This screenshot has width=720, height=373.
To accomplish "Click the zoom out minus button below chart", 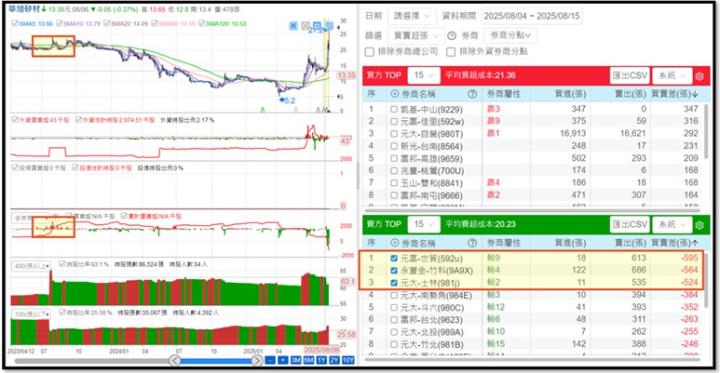I will click(x=271, y=361).
